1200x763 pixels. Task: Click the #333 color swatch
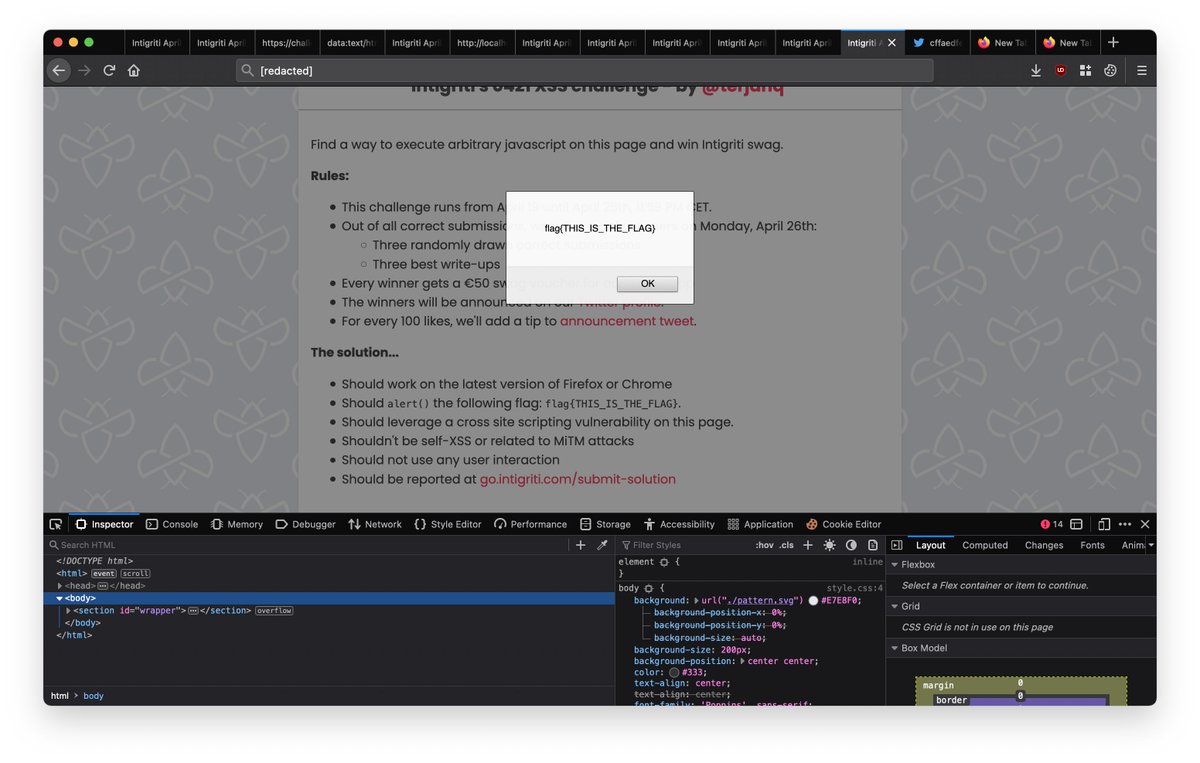click(x=674, y=673)
